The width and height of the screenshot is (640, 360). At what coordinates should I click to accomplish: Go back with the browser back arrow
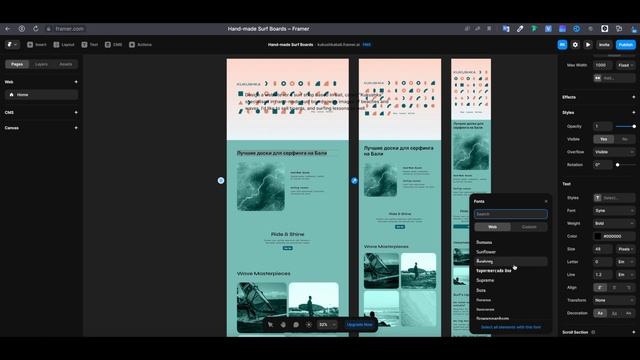(x=7, y=29)
